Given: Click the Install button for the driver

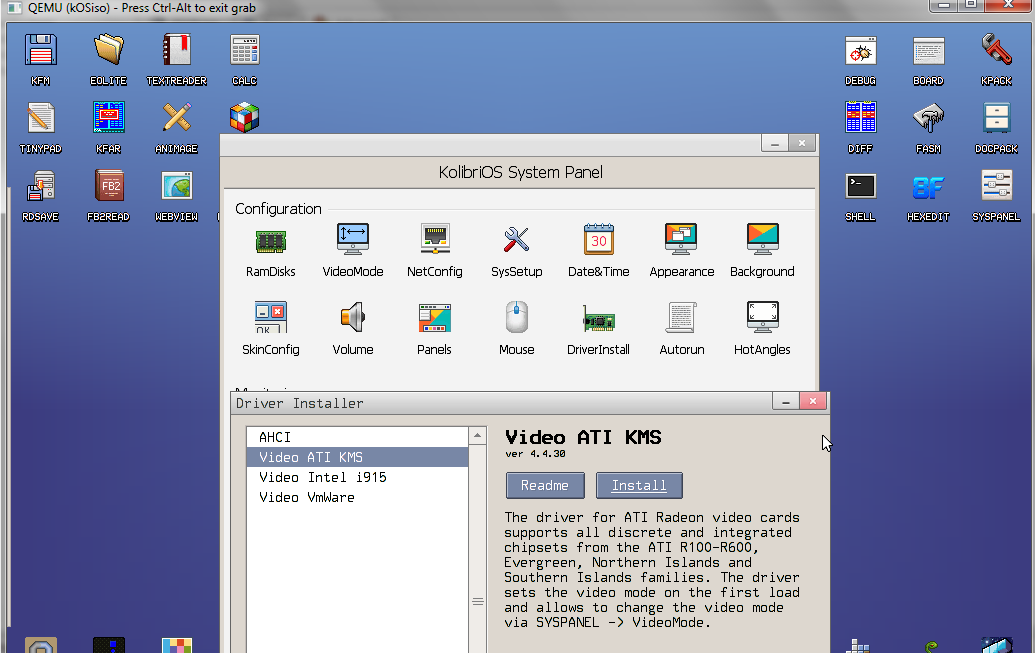Looking at the screenshot, I should pyautogui.click(x=639, y=485).
